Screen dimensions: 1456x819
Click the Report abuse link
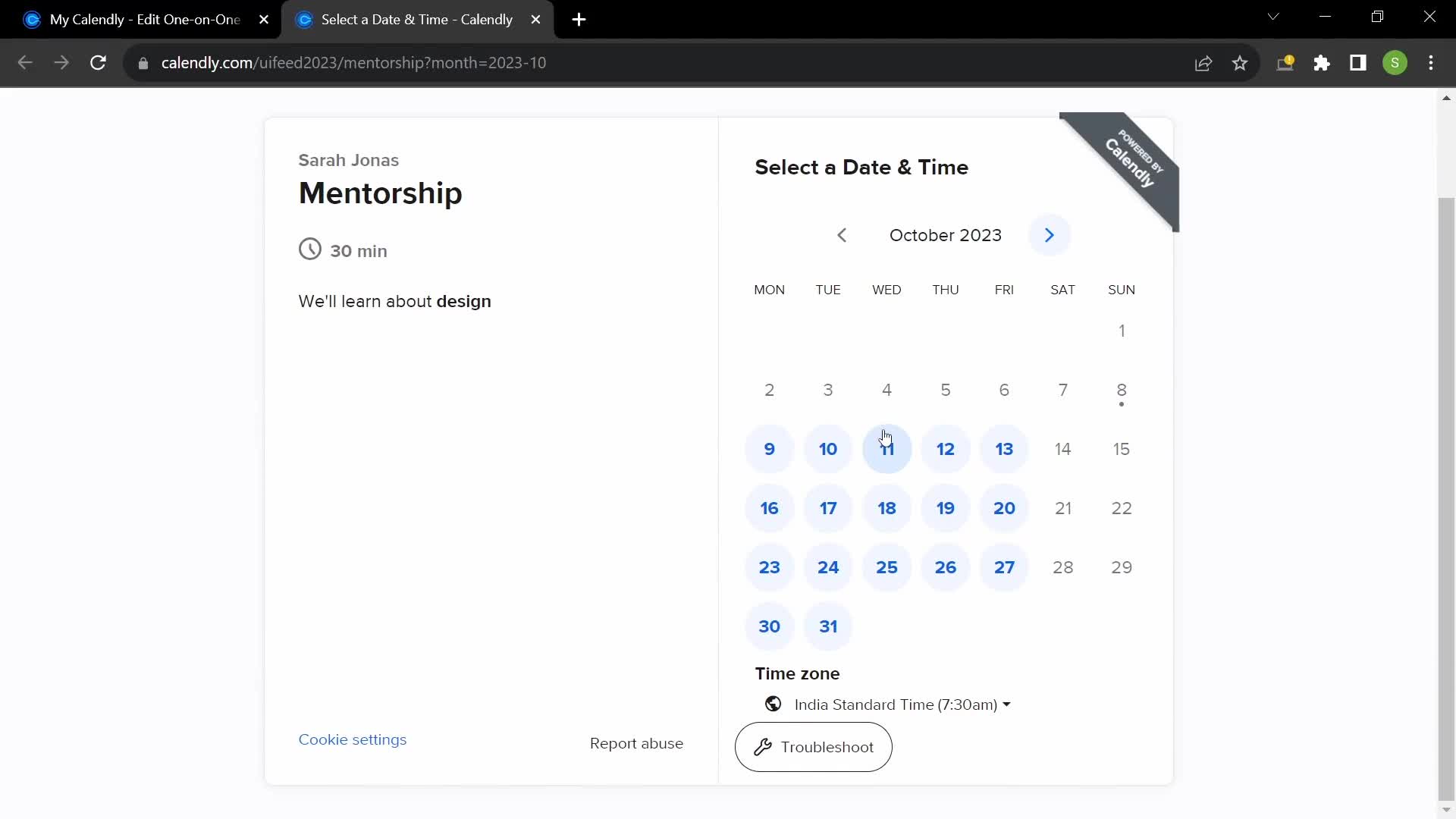point(636,743)
